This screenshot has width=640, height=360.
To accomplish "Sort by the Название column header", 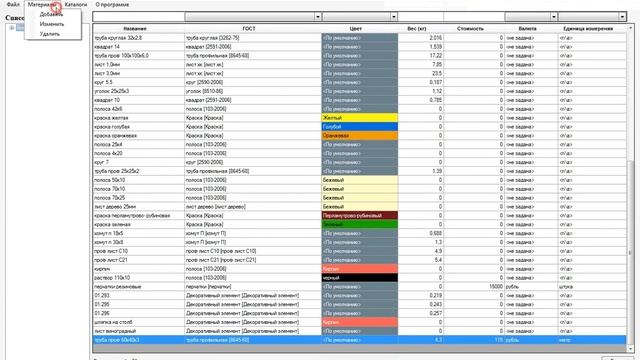I will (x=138, y=29).
